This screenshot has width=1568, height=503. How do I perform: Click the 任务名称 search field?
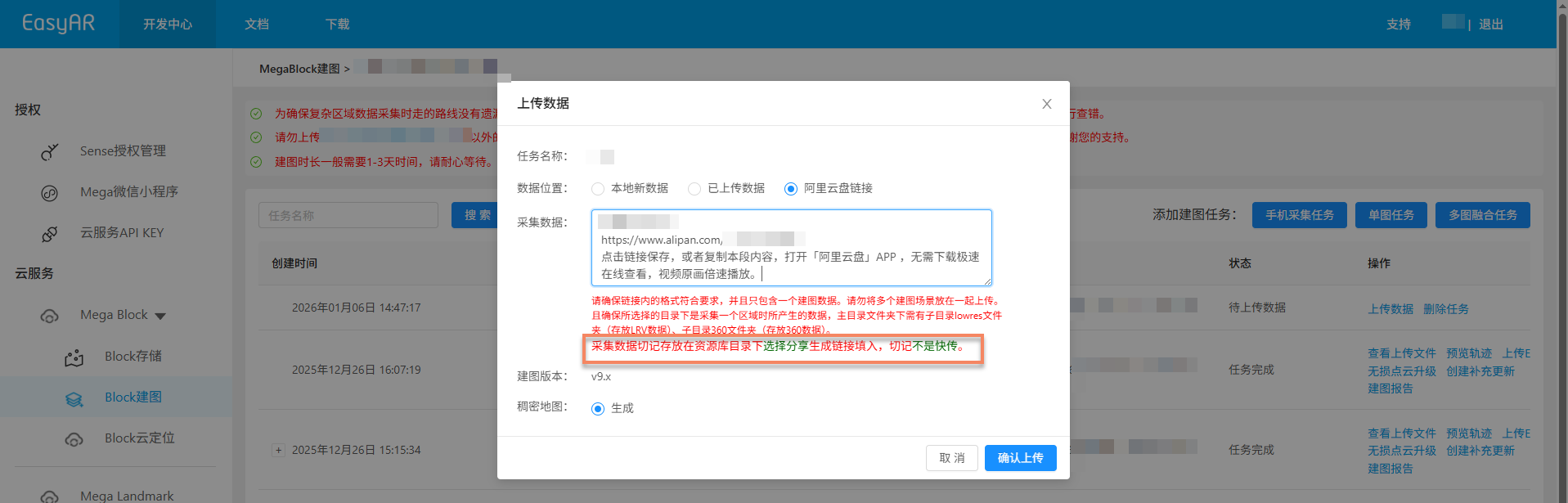(x=348, y=215)
